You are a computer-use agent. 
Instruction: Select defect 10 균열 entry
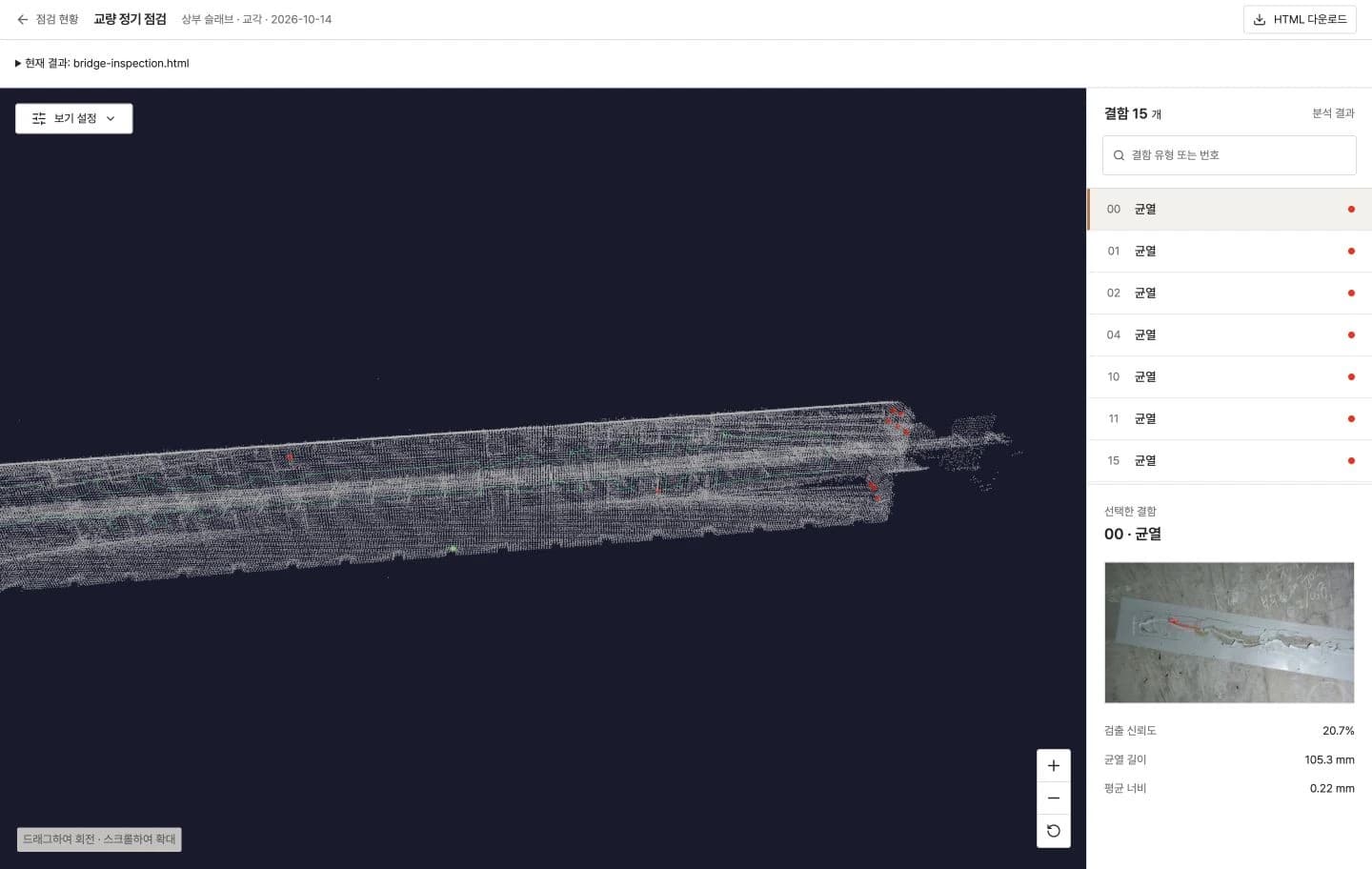click(x=1230, y=377)
